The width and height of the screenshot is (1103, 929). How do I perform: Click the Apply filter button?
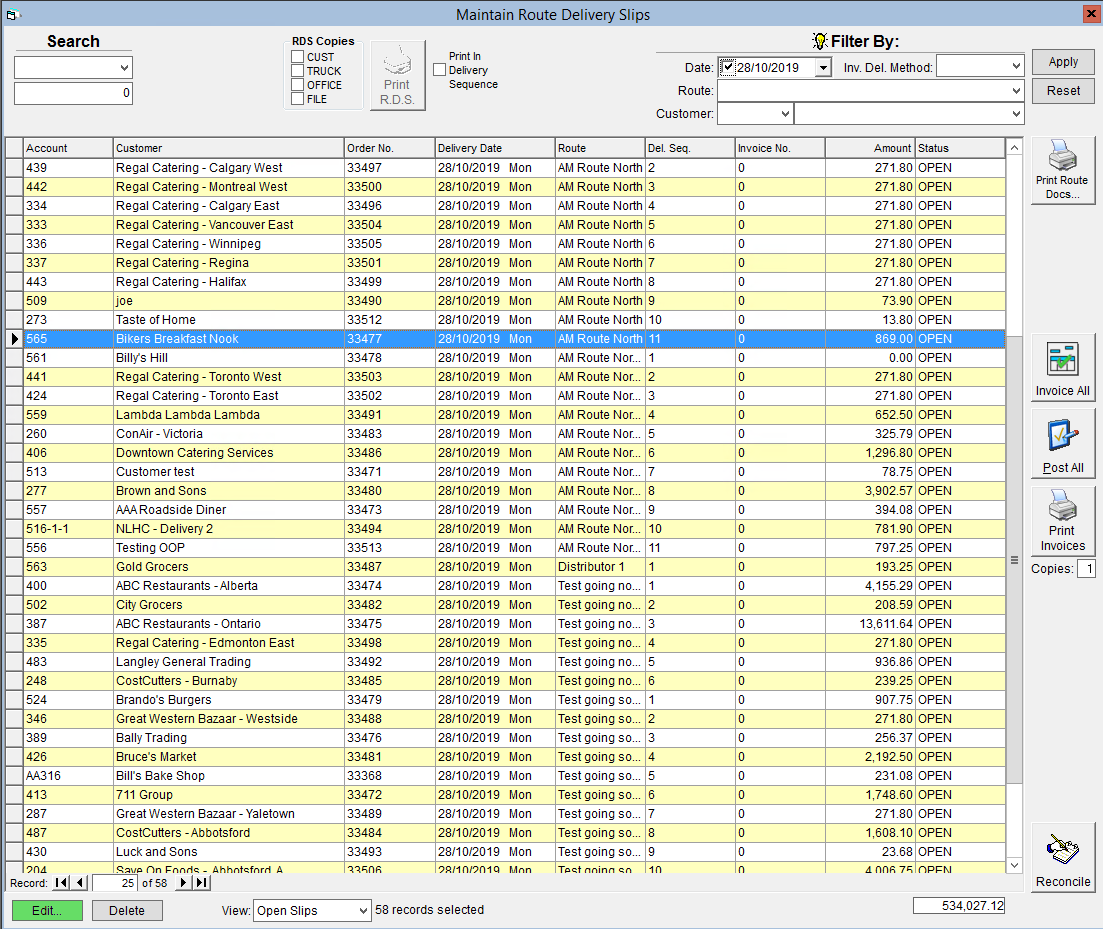tap(1063, 62)
